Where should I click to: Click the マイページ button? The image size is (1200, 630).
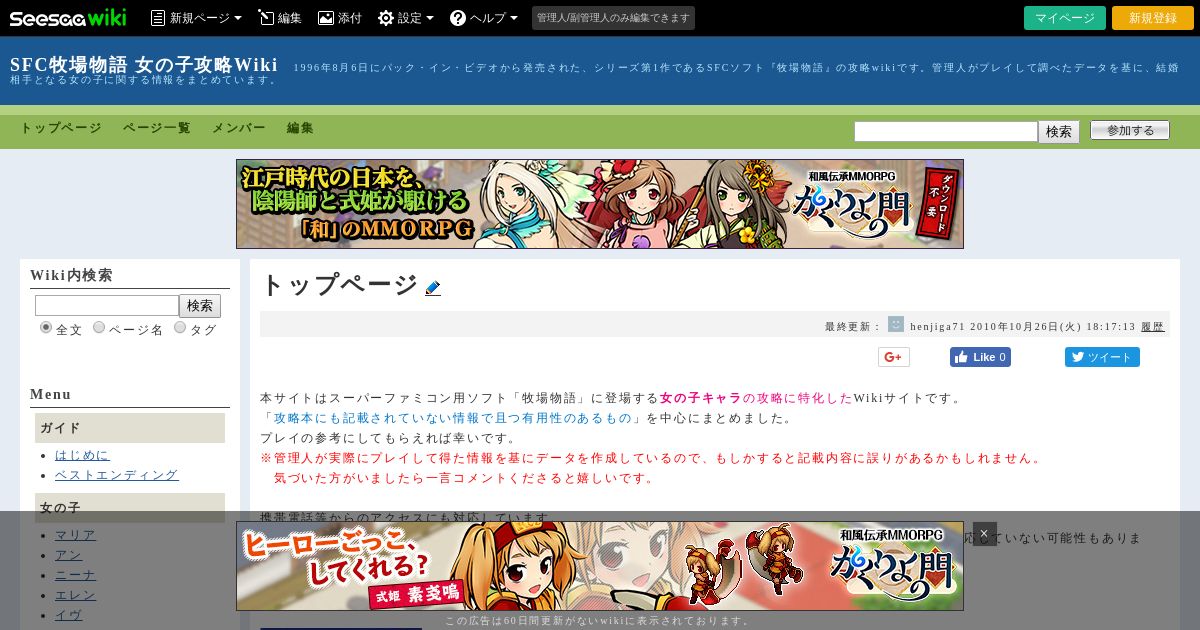(1065, 18)
